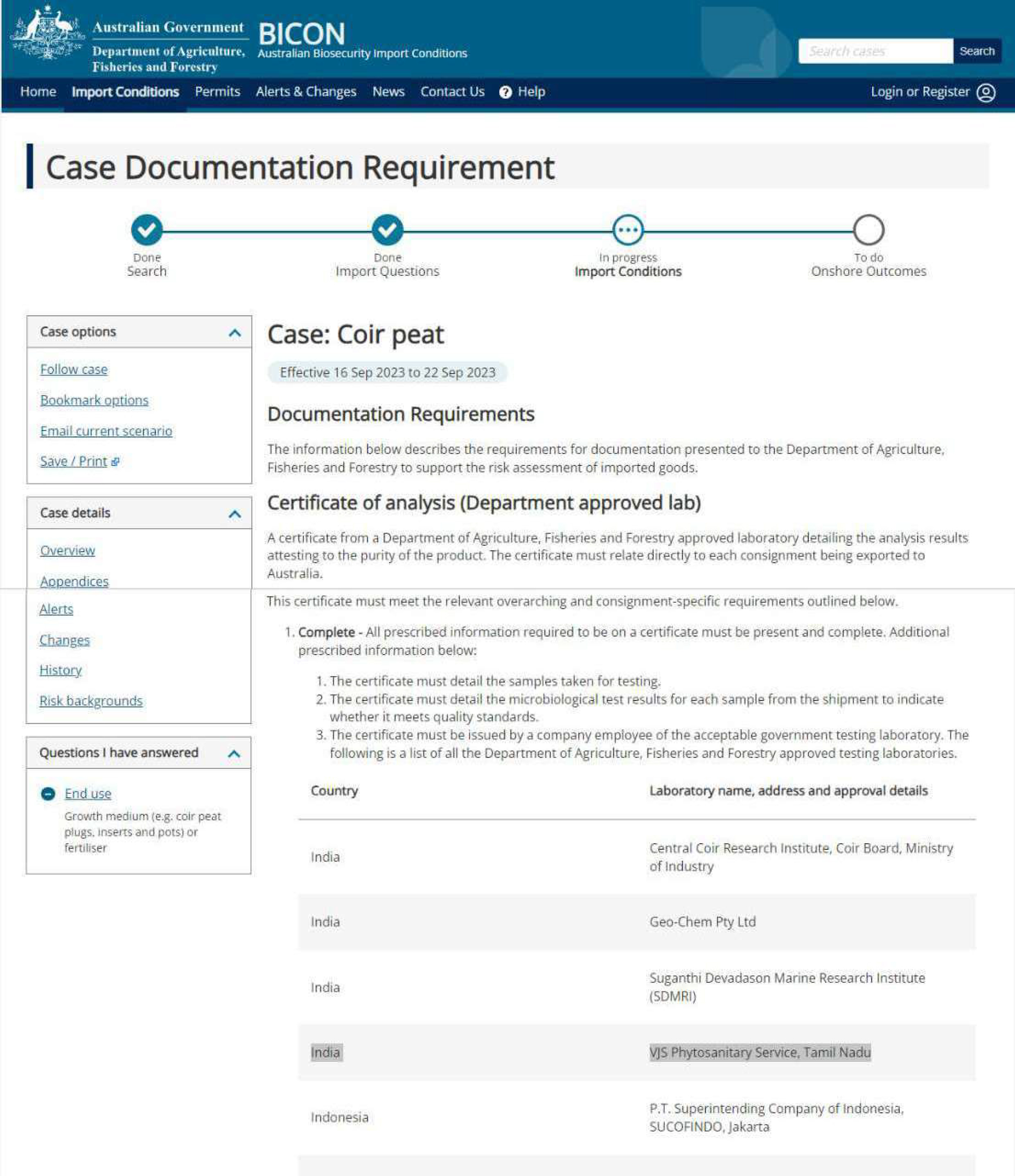Open Email current scenario link
Viewport: 1015px width, 1176px height.
pyautogui.click(x=106, y=431)
